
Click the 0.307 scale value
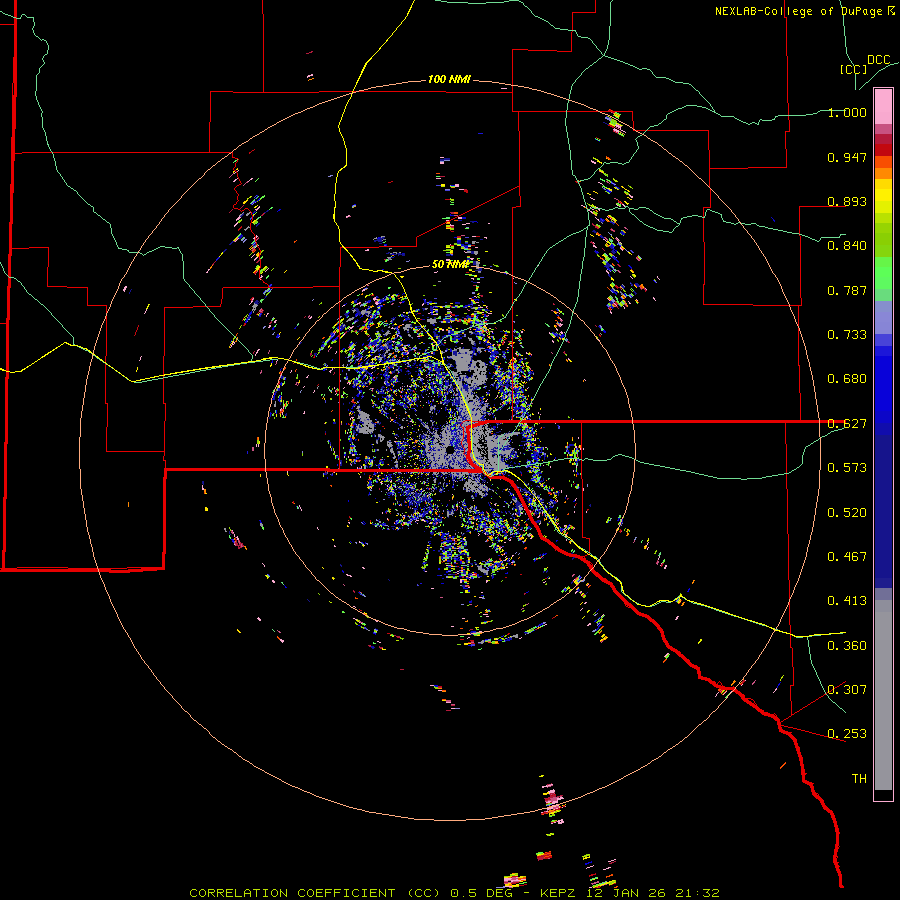[847, 690]
